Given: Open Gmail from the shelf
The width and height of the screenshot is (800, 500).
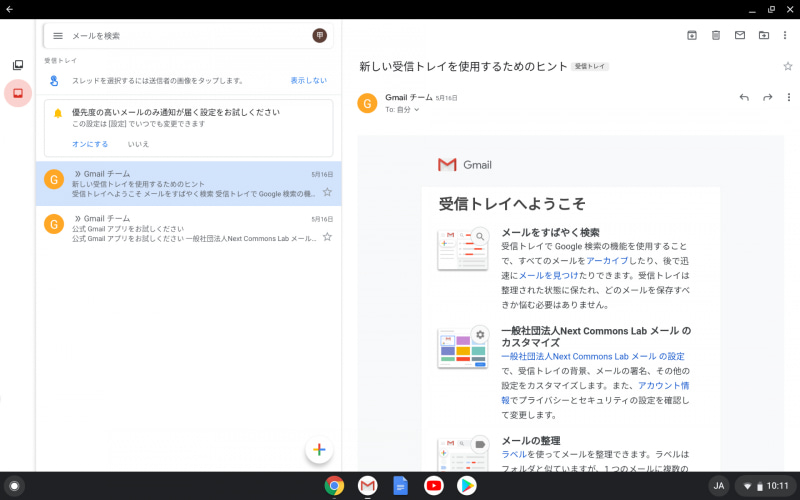Looking at the screenshot, I should coord(367,486).
